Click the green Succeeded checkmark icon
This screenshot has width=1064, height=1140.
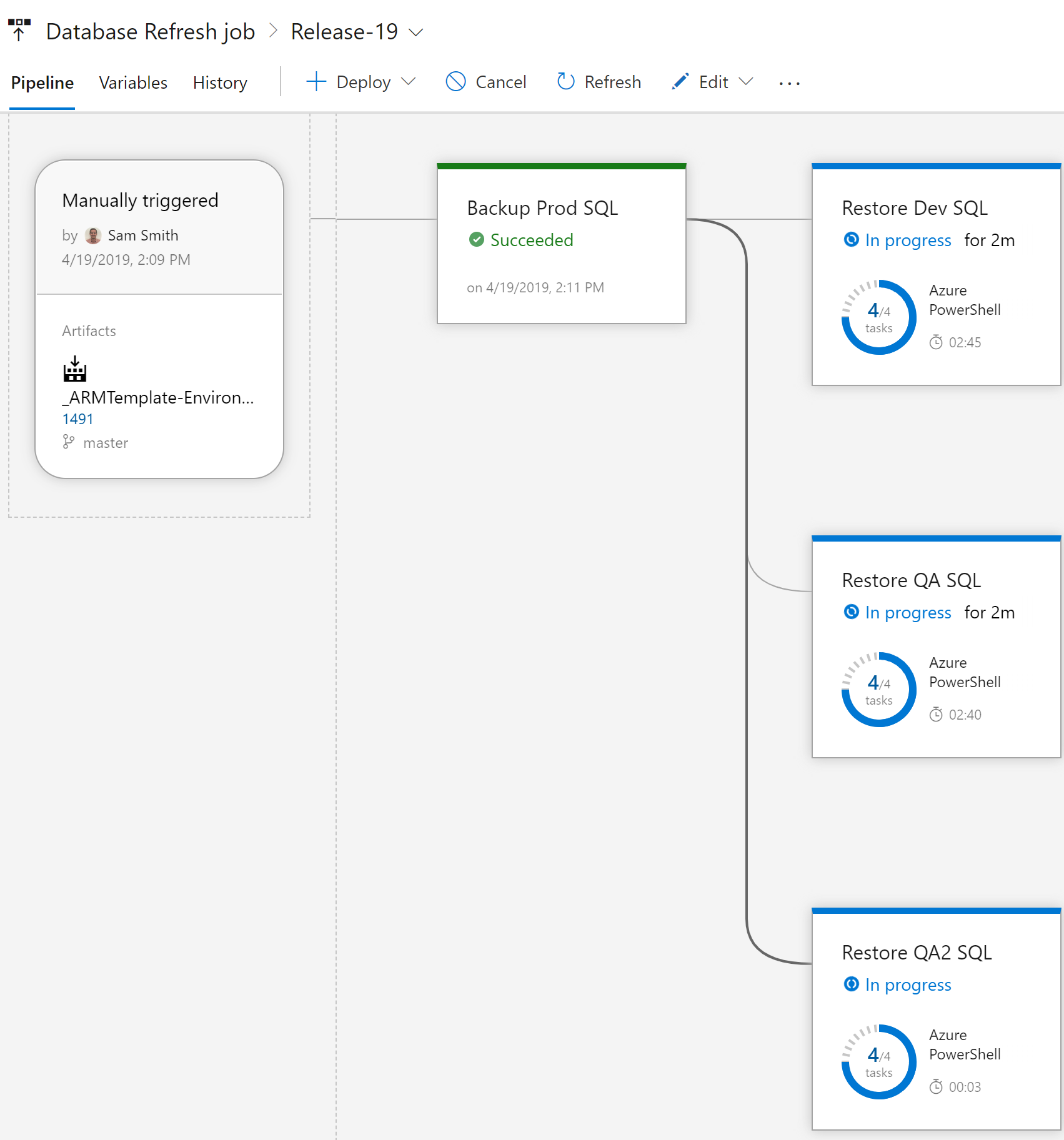pyautogui.click(x=476, y=240)
